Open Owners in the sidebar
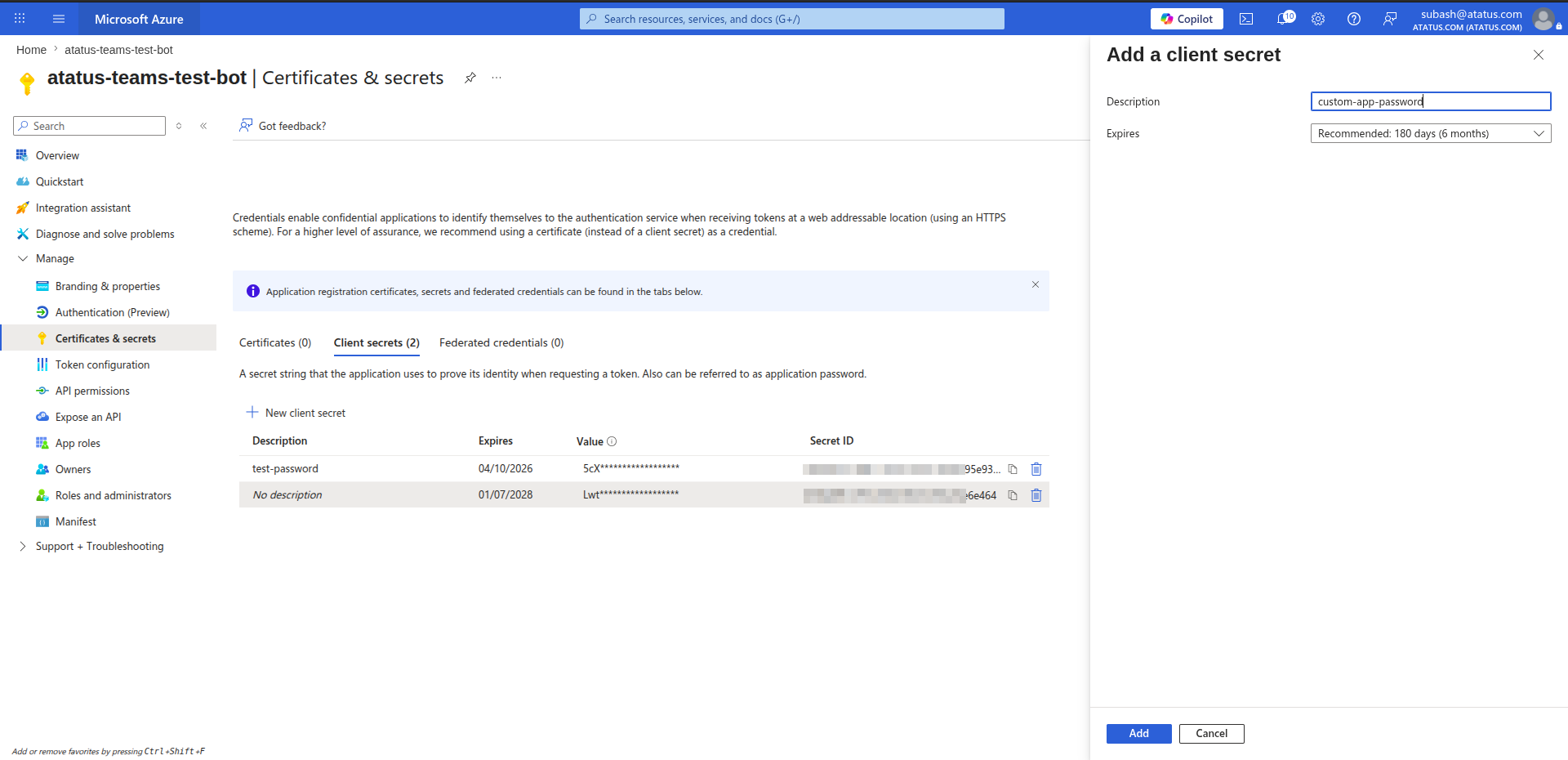 click(x=73, y=469)
